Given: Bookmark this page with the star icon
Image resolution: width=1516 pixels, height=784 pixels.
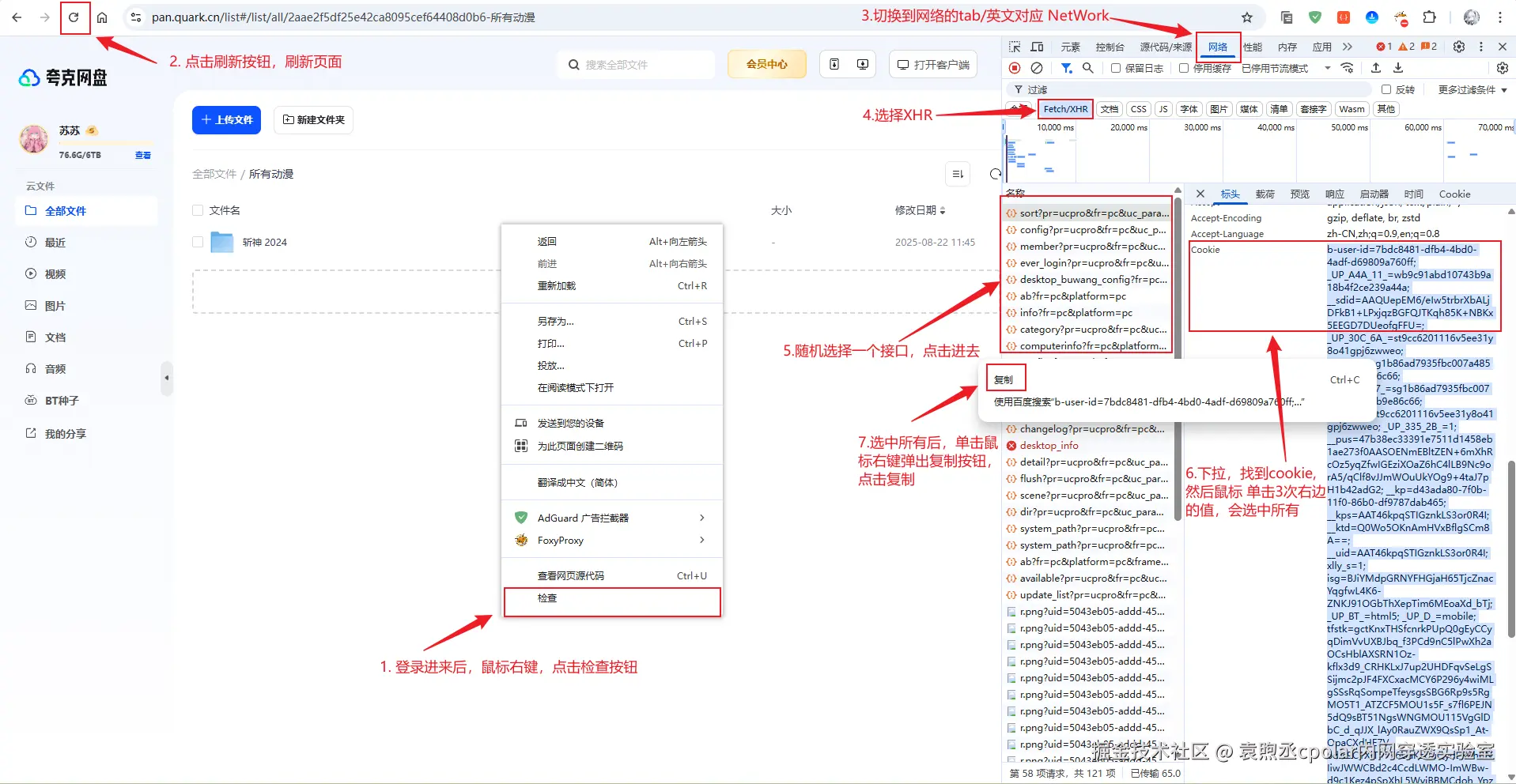Looking at the screenshot, I should (x=1247, y=17).
